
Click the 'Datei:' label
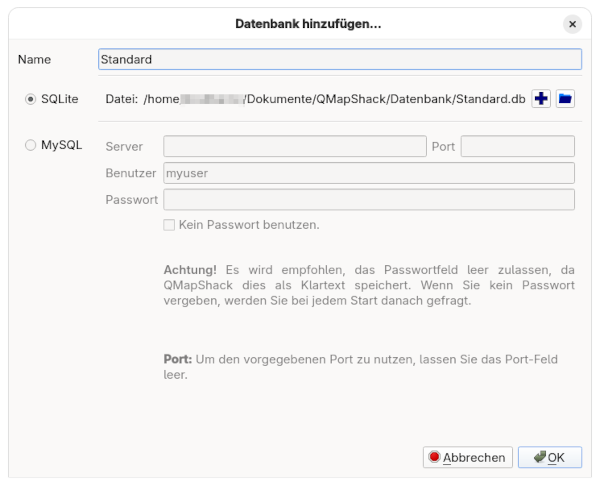[121, 99]
